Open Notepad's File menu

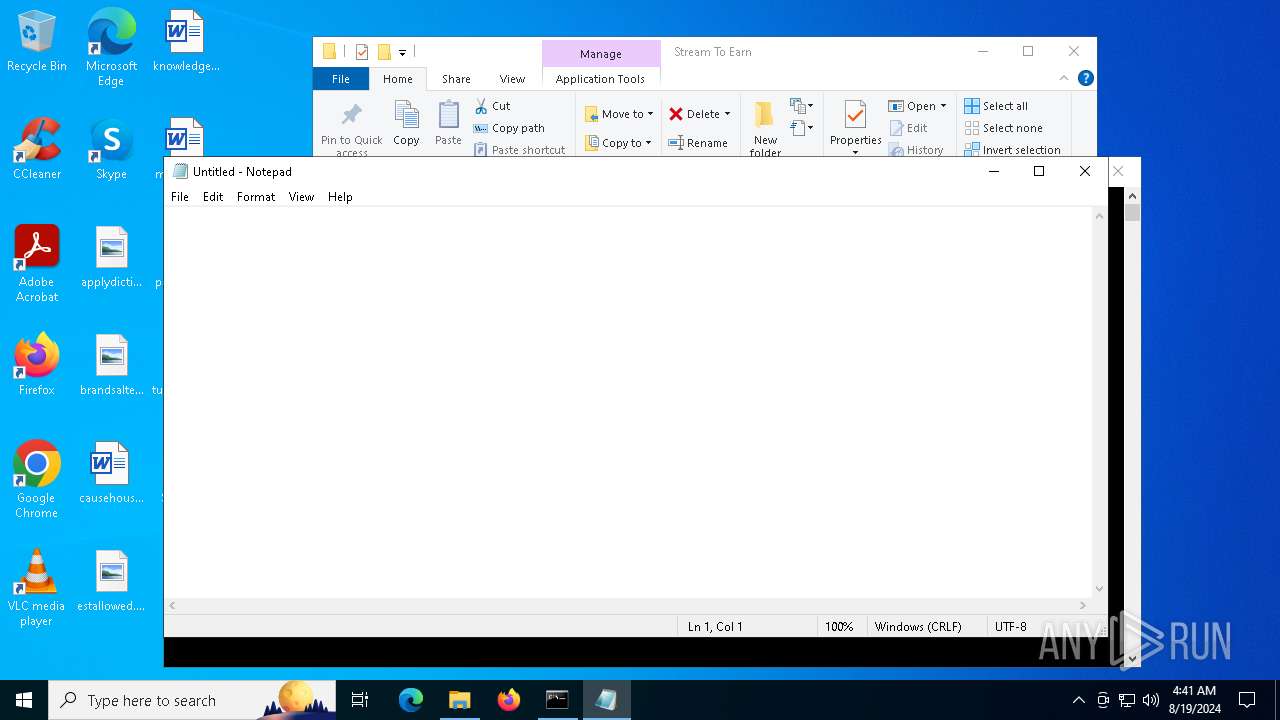click(180, 197)
